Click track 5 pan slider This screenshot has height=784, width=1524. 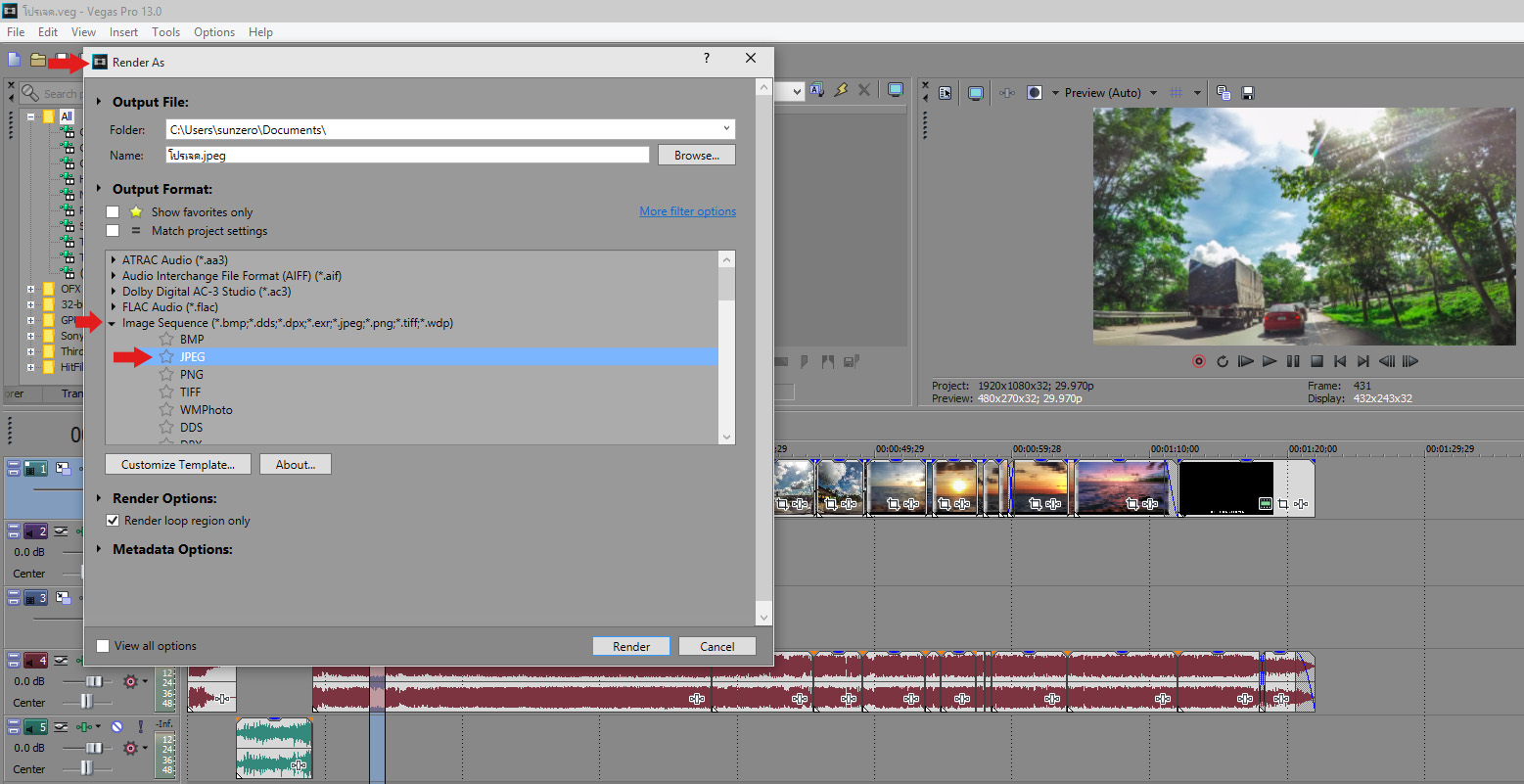(86, 768)
